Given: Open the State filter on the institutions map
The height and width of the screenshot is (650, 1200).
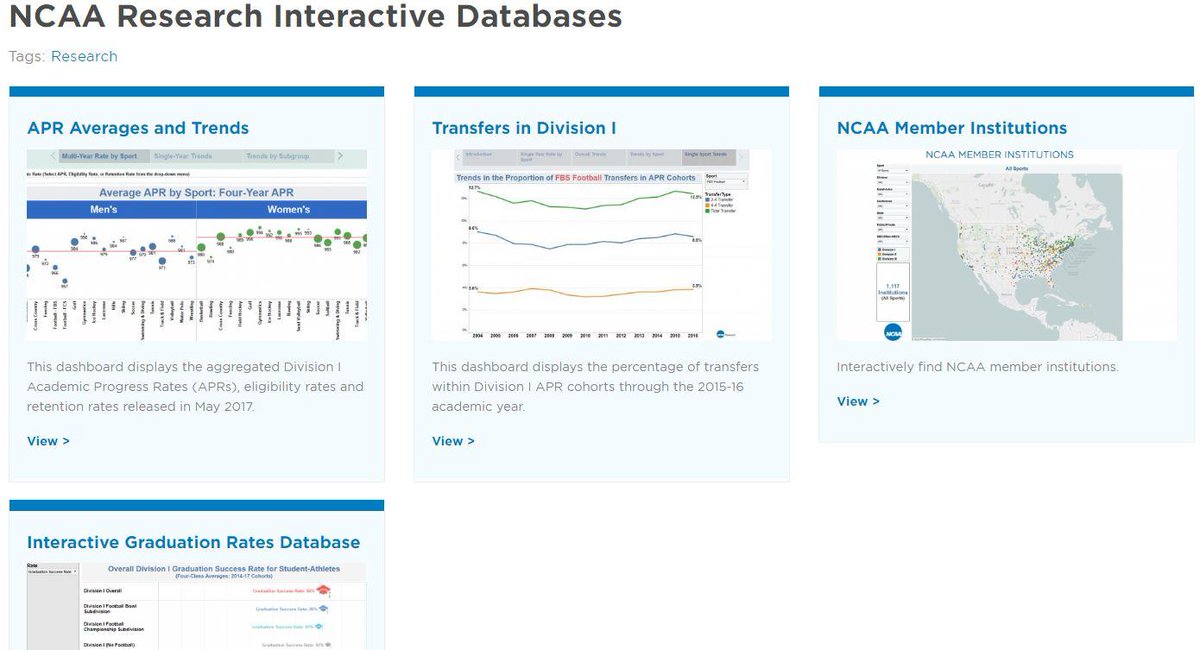Looking at the screenshot, I should click(892, 217).
